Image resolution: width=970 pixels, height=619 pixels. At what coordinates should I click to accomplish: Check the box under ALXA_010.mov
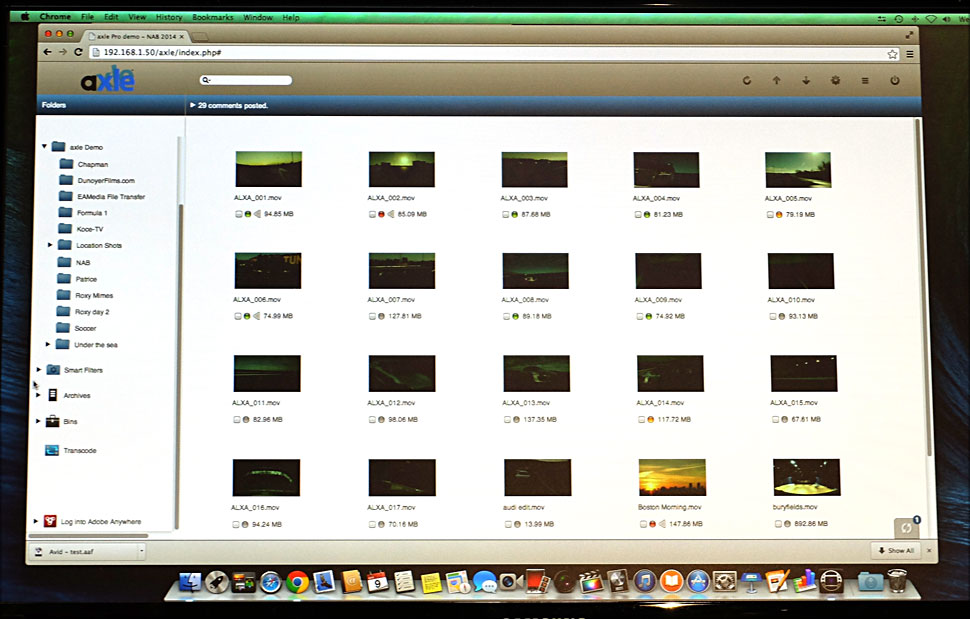772,316
